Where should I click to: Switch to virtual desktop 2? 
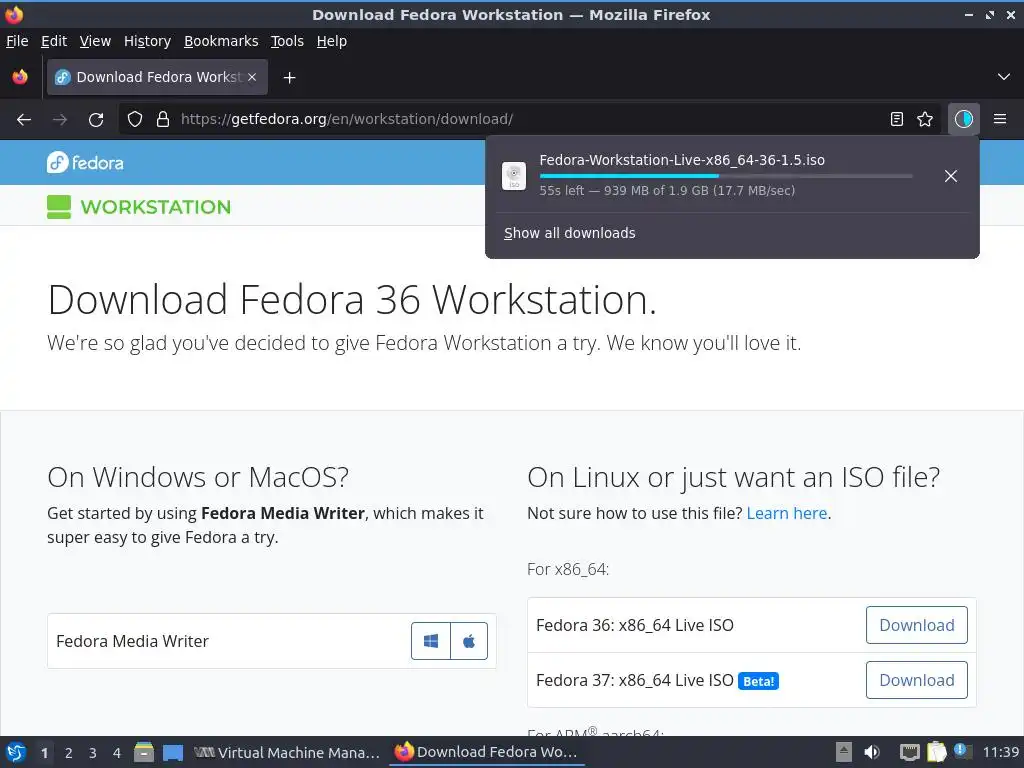pos(68,753)
